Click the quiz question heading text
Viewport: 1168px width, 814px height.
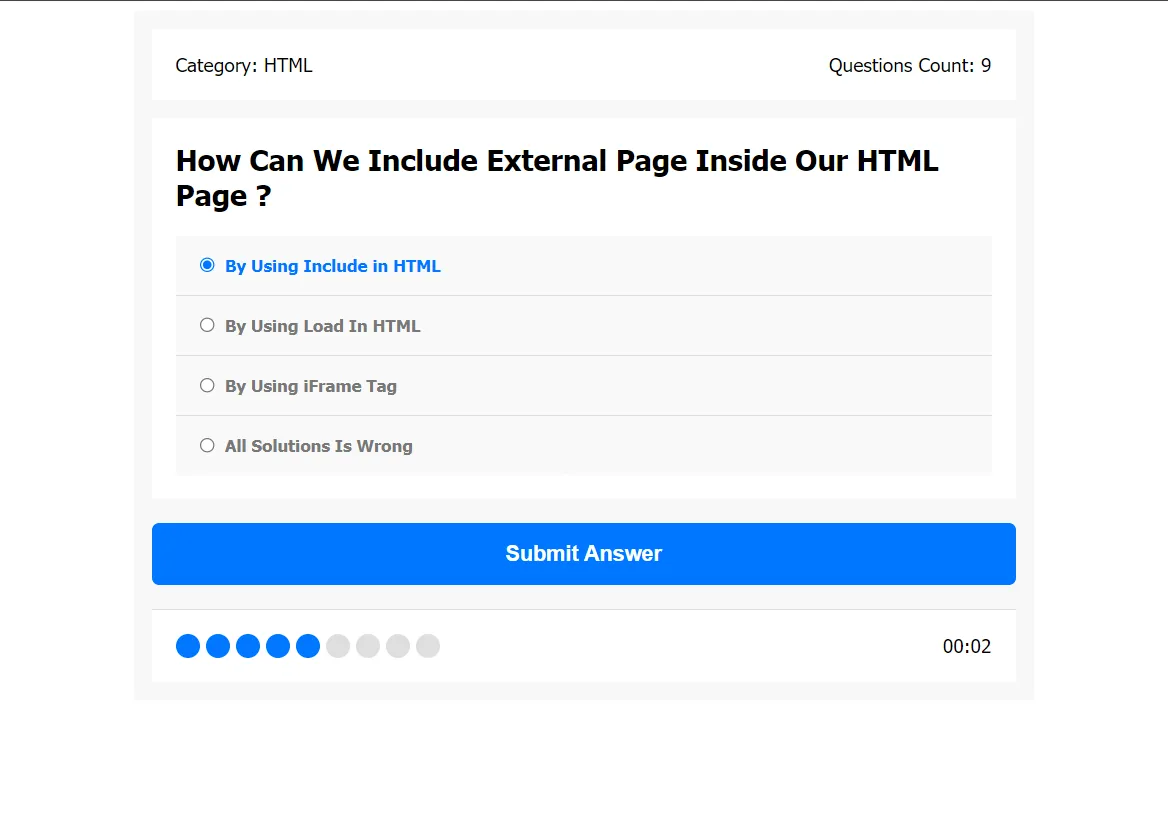(557, 178)
